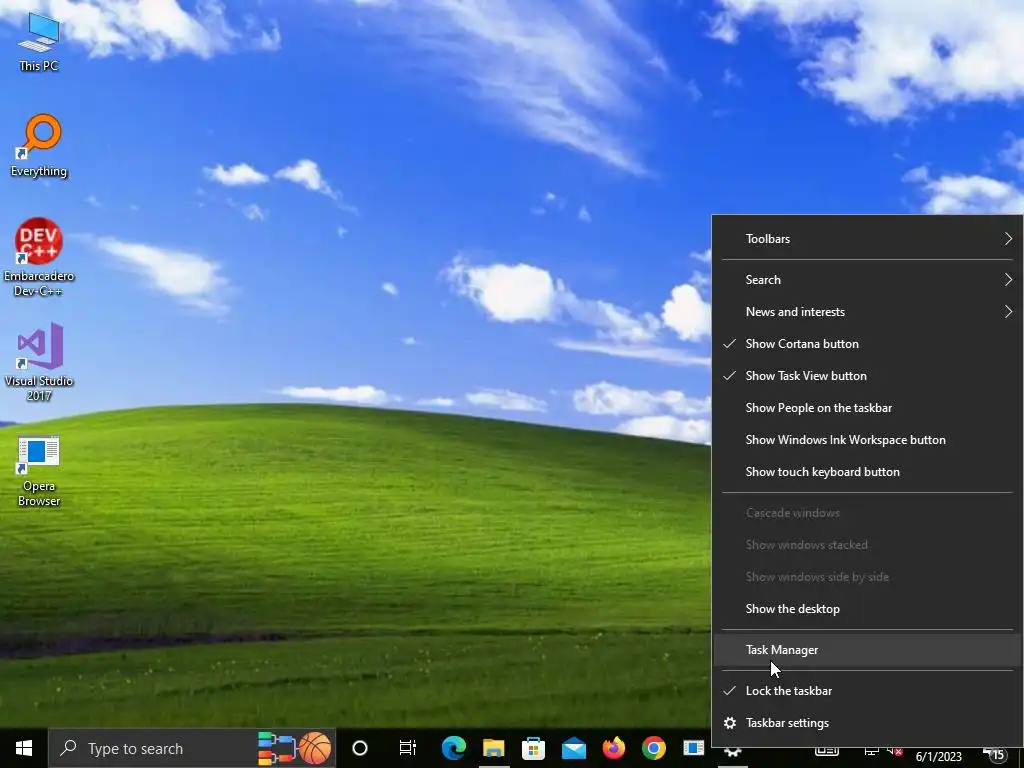Expand the Toolbars submenu
This screenshot has height=768, width=1024.
pos(867,239)
